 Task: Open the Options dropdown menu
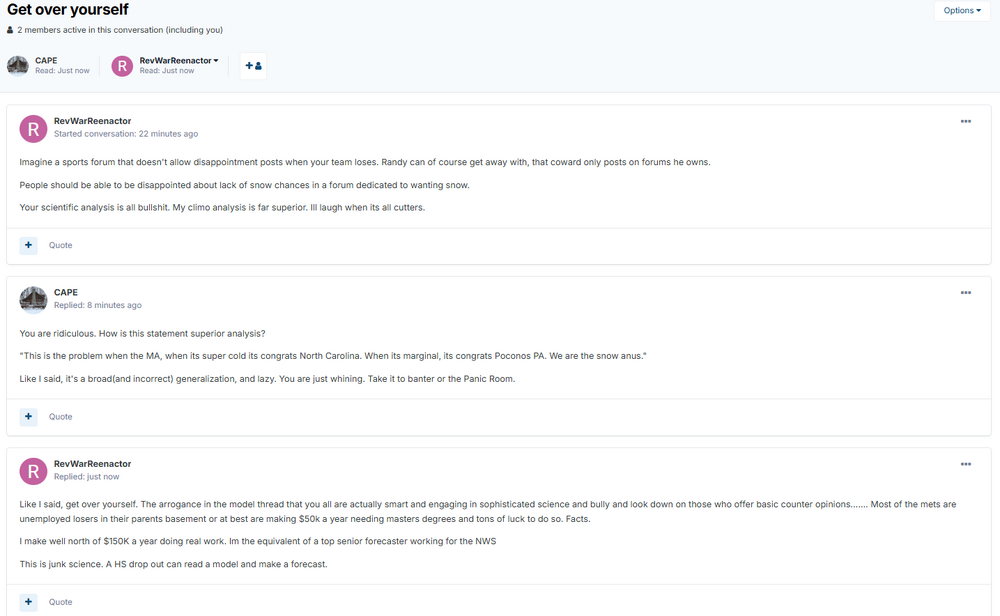point(962,11)
